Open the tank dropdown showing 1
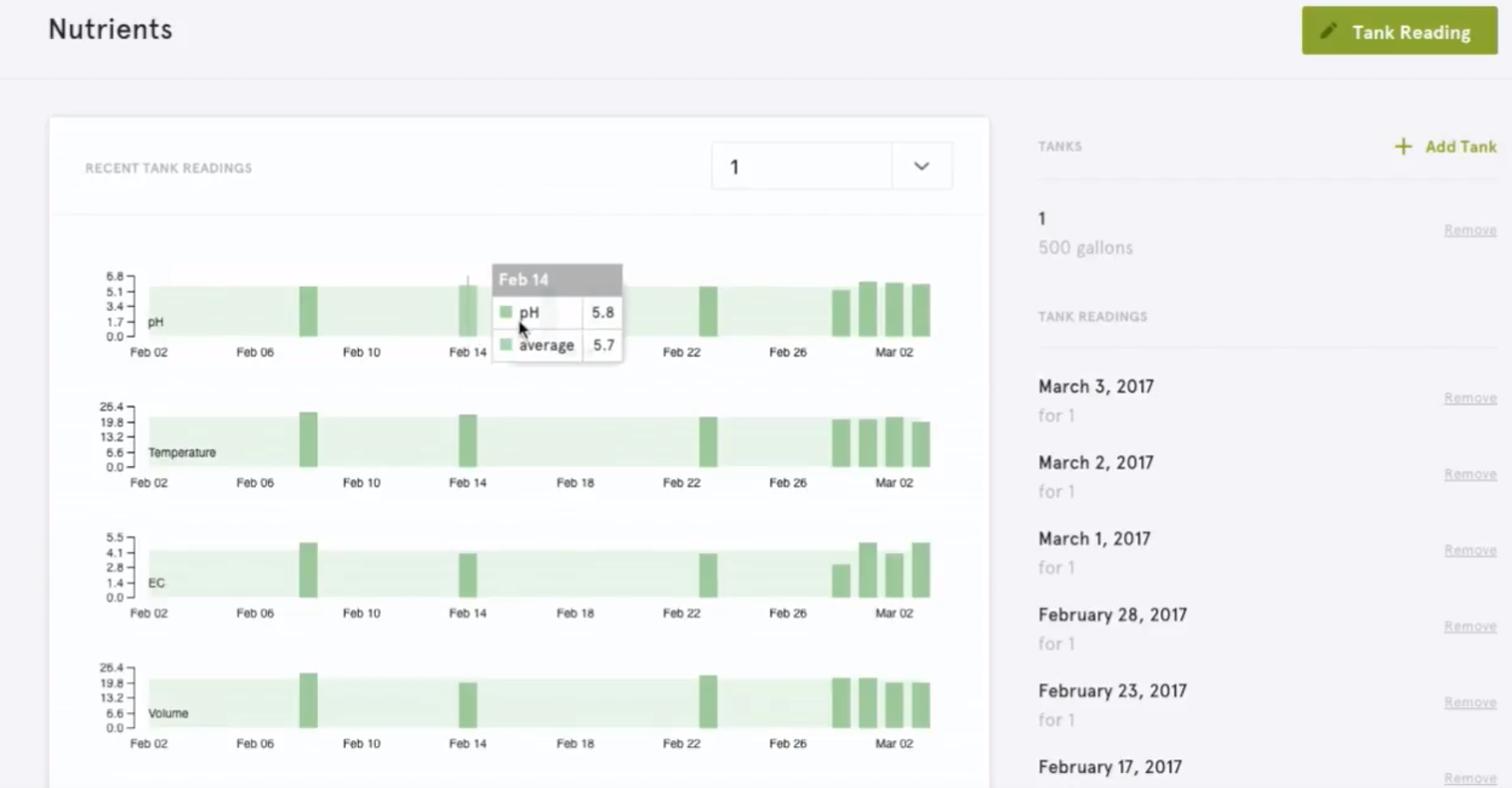 point(802,166)
